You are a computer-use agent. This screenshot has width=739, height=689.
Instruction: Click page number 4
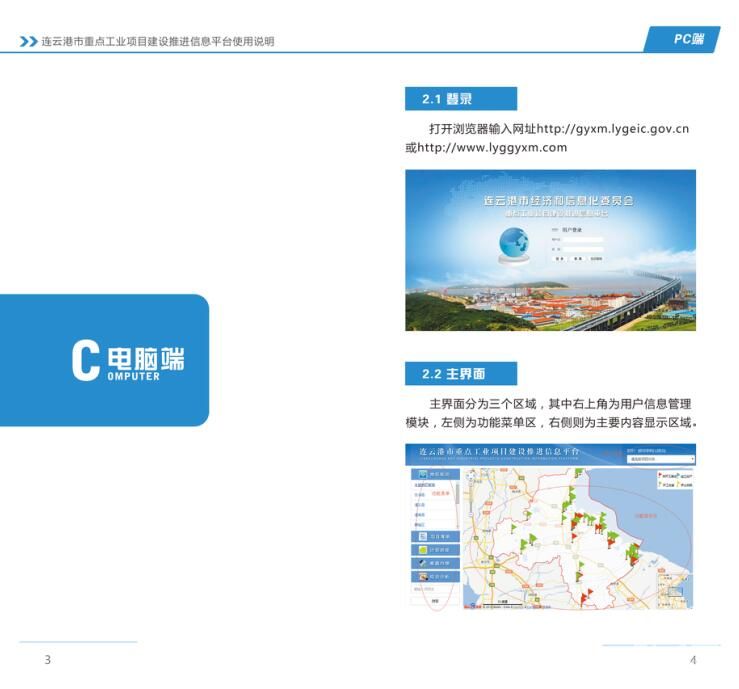point(693,660)
